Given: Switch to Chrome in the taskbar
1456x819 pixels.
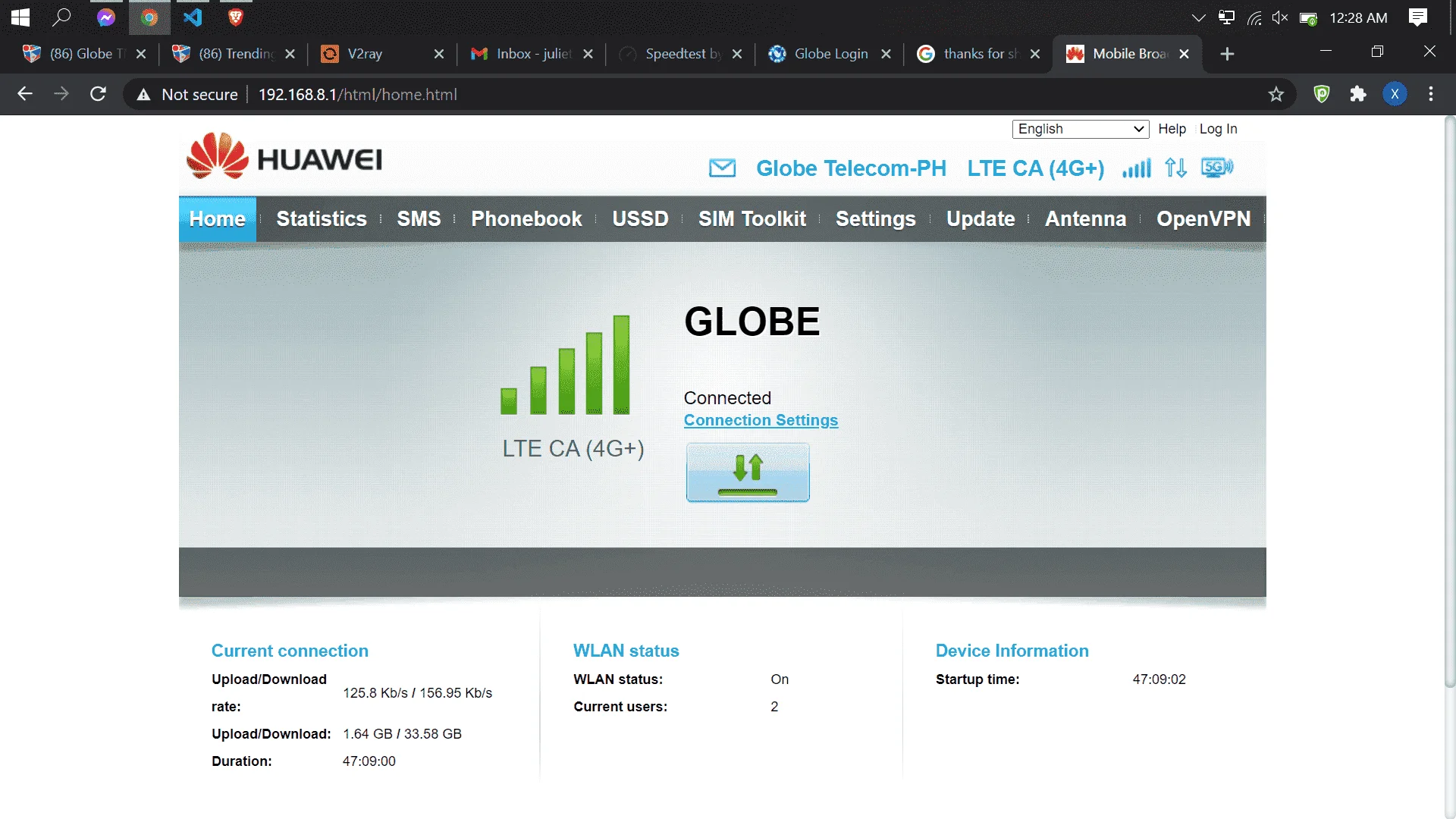Looking at the screenshot, I should (149, 17).
